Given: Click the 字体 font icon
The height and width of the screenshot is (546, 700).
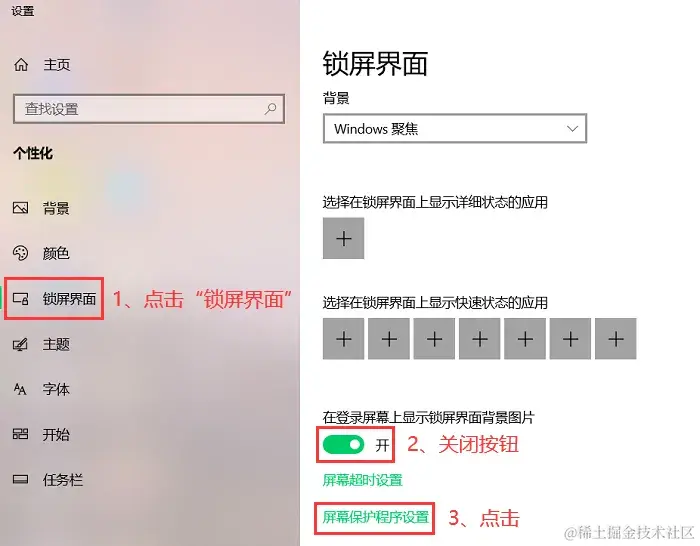Looking at the screenshot, I should [x=21, y=389].
